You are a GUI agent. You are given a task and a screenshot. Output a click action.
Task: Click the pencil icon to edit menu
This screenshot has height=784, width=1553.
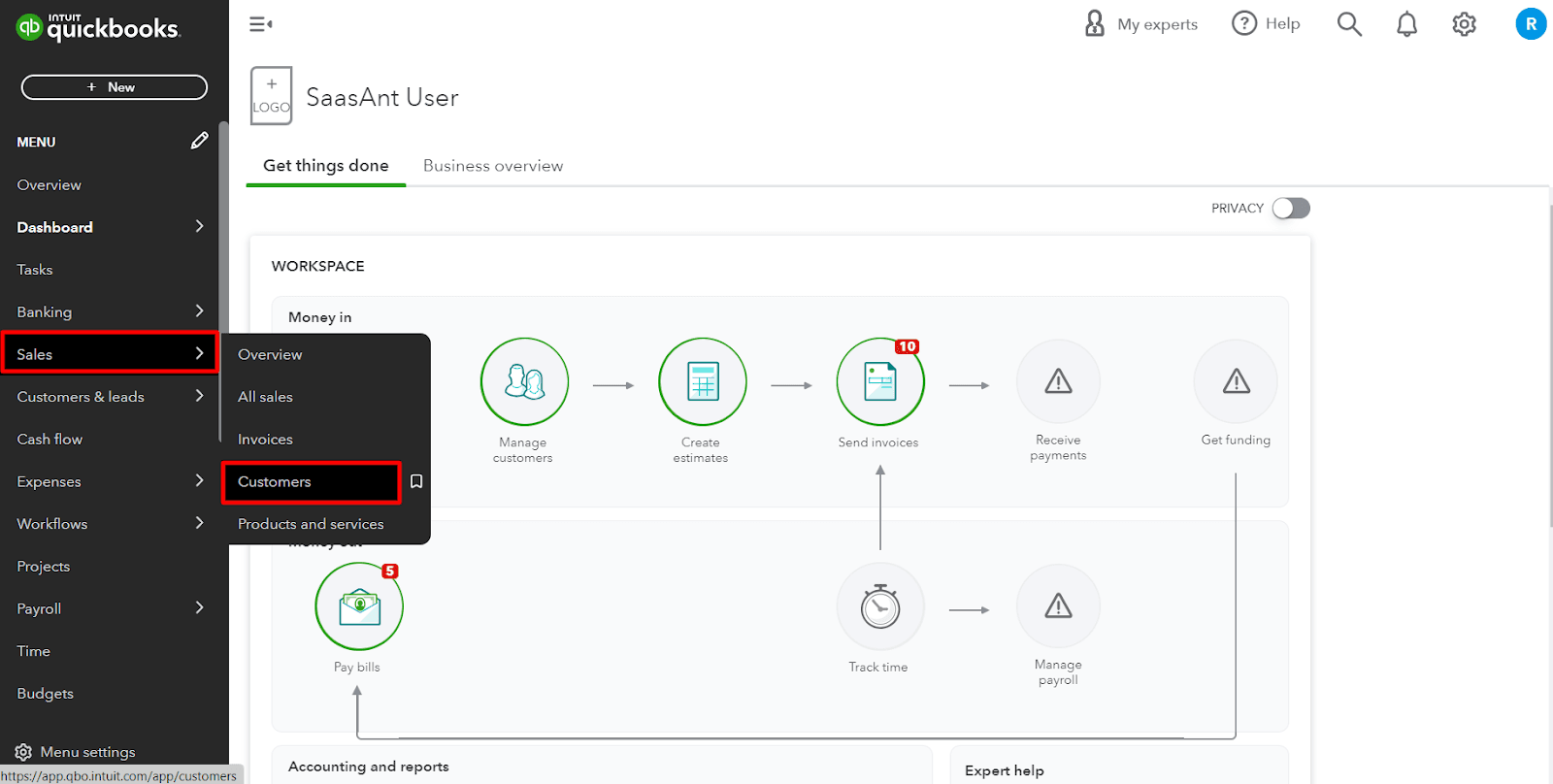coord(199,141)
